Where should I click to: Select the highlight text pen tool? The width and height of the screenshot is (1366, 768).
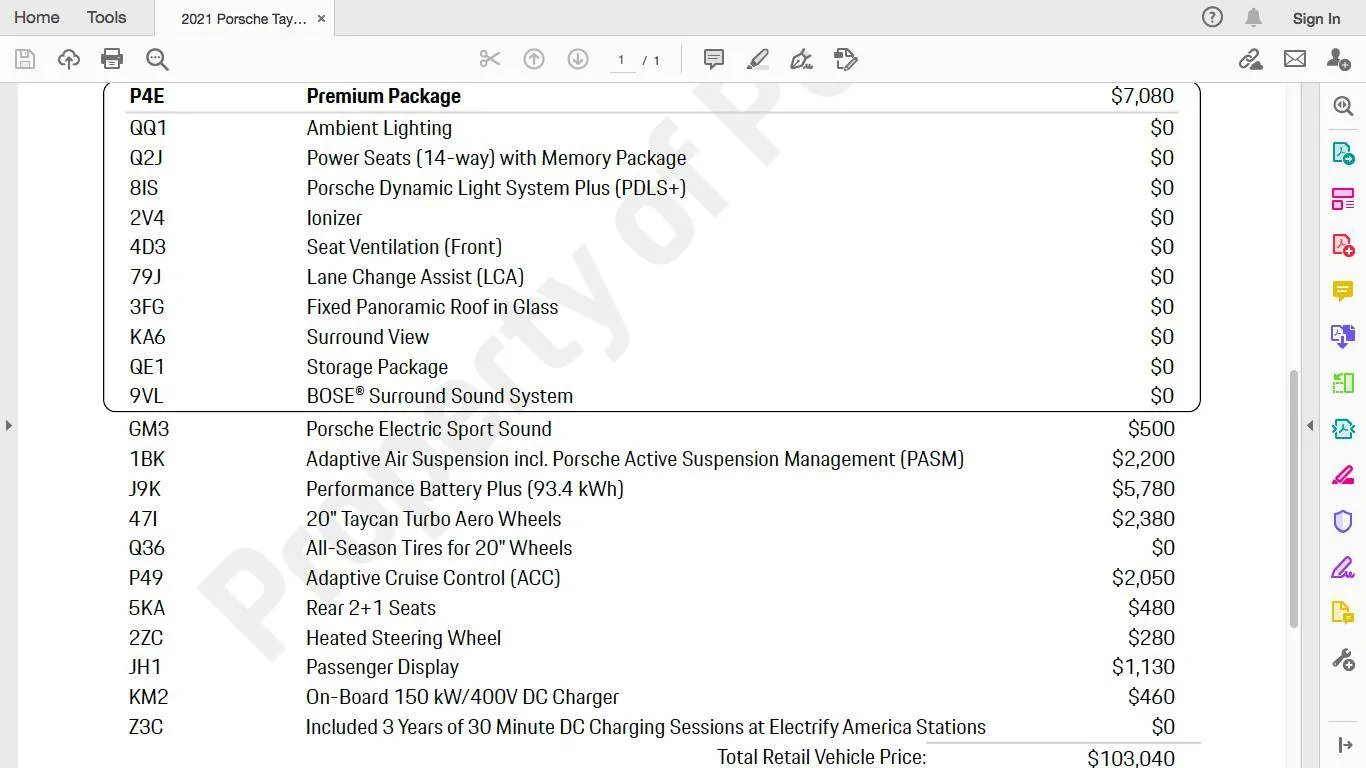[758, 59]
